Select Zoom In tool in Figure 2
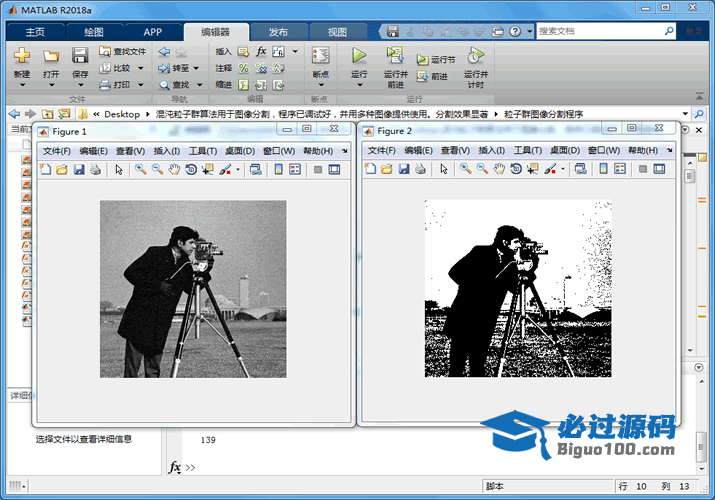This screenshot has height=500, width=715. (x=466, y=169)
